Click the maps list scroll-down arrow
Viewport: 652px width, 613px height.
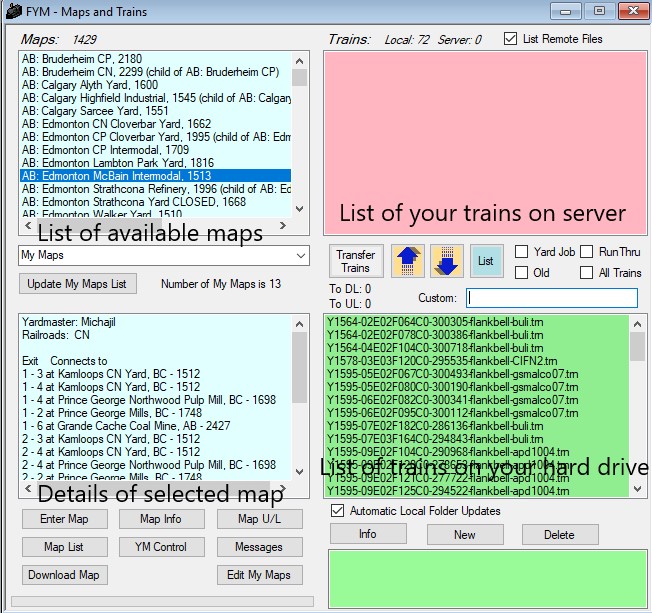(299, 209)
